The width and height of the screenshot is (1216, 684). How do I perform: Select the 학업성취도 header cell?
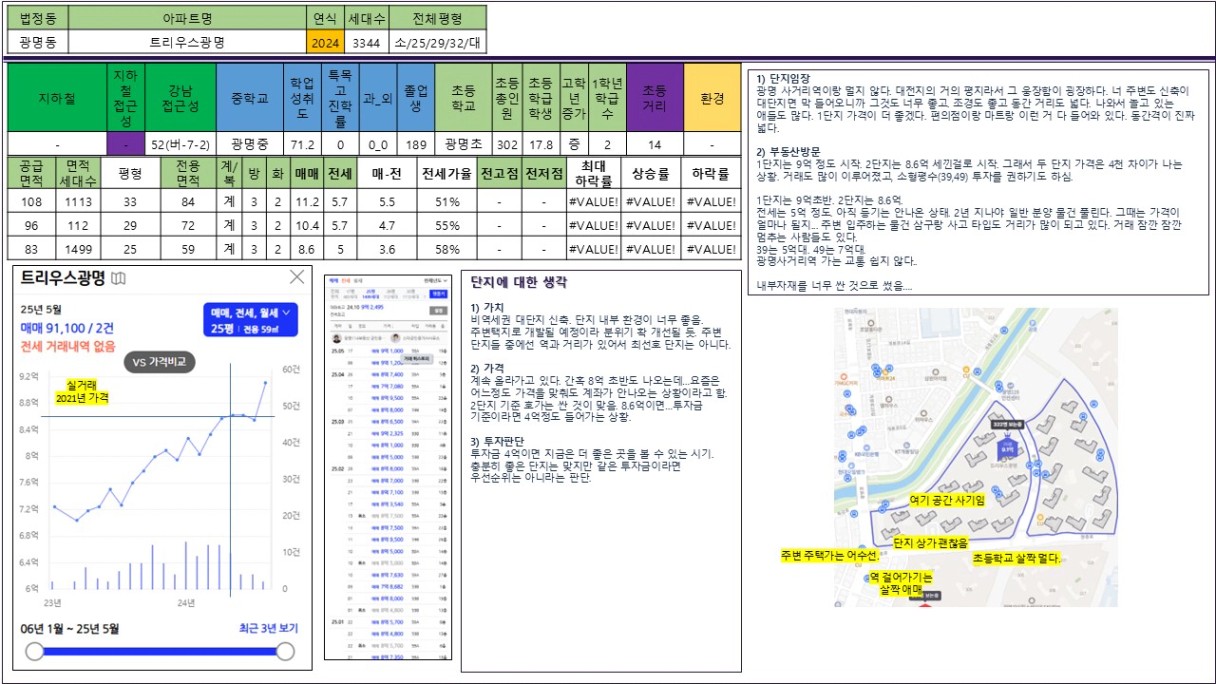(x=303, y=99)
